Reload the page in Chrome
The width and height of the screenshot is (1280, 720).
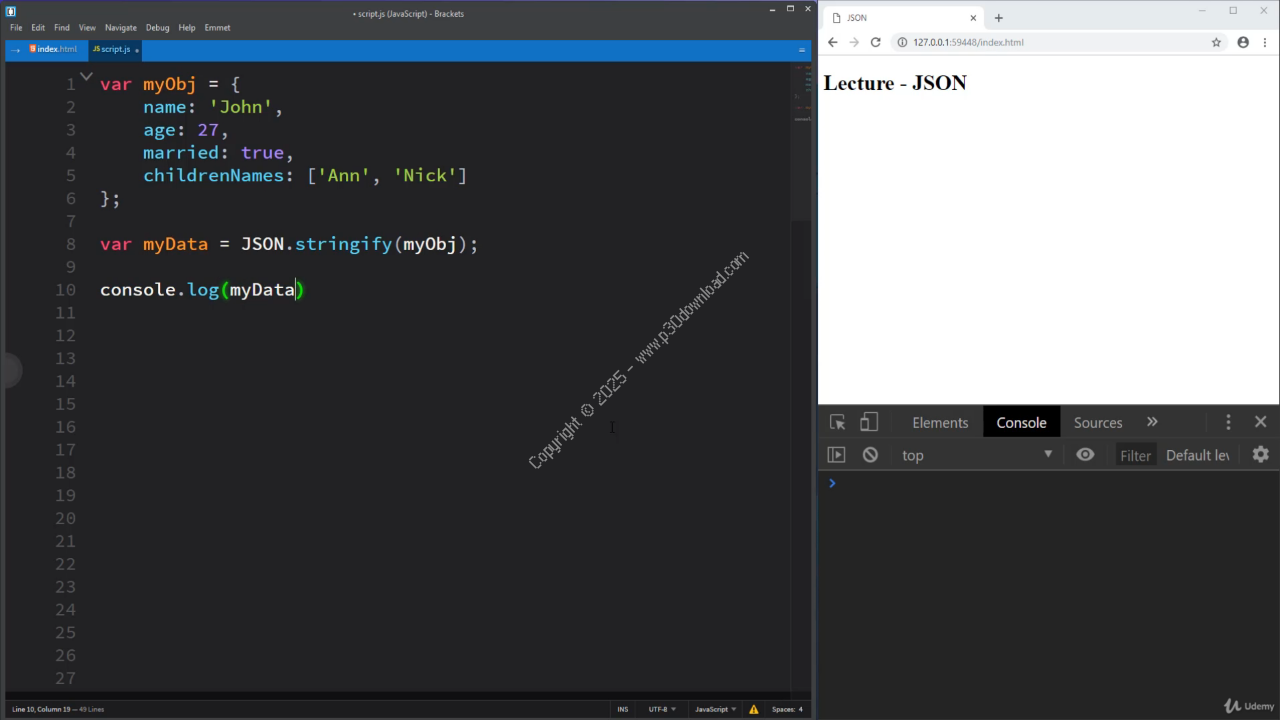coord(876,42)
